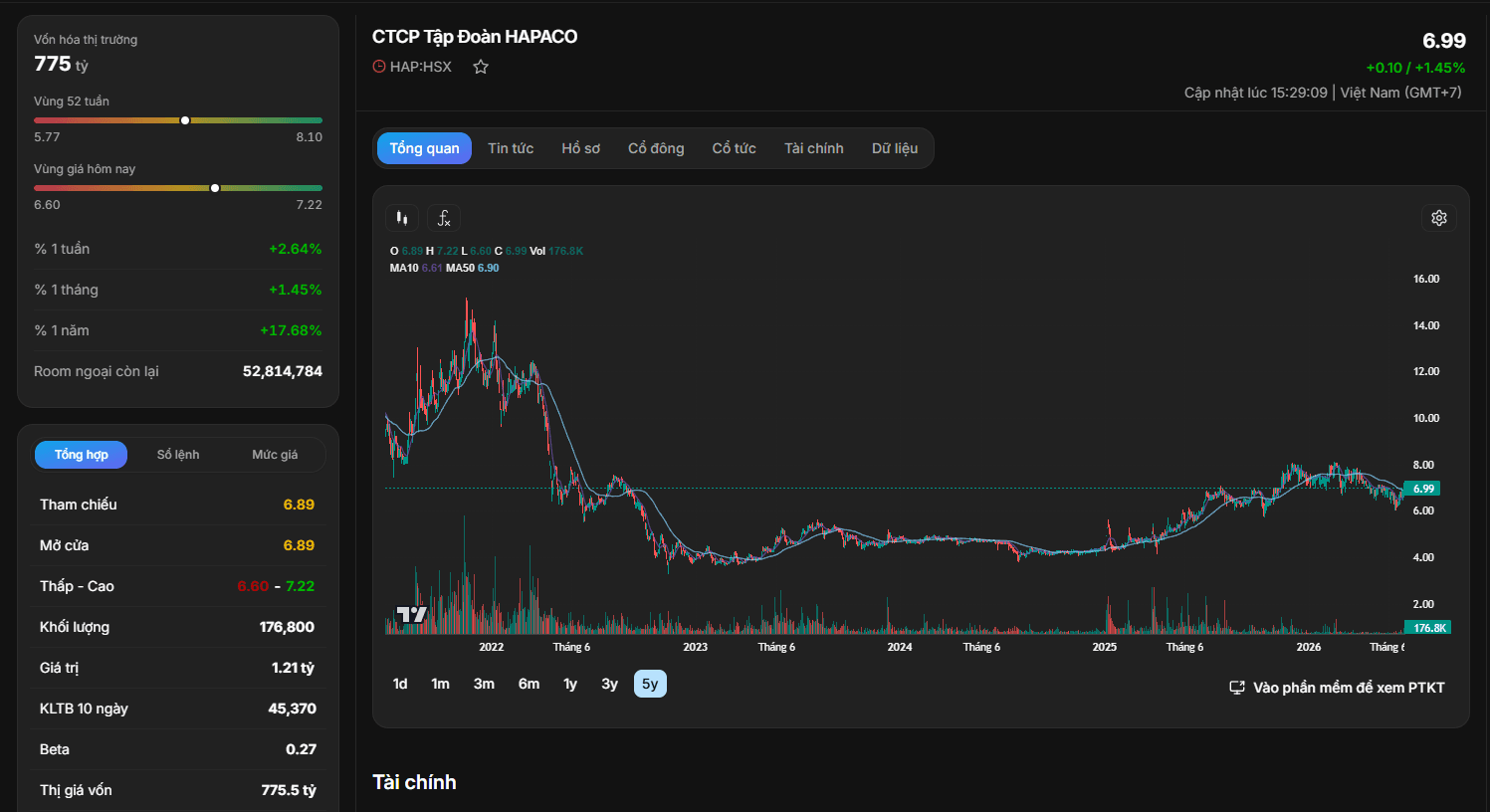Switch to the Tài chính tab
Screen dimensions: 1490x812
[814, 148]
